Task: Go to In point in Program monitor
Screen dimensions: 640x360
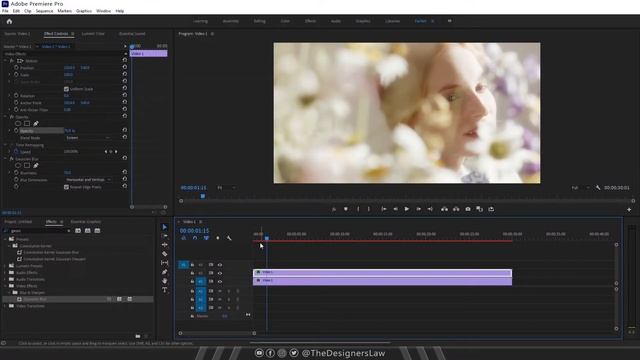Action: pyautogui.click(x=384, y=209)
